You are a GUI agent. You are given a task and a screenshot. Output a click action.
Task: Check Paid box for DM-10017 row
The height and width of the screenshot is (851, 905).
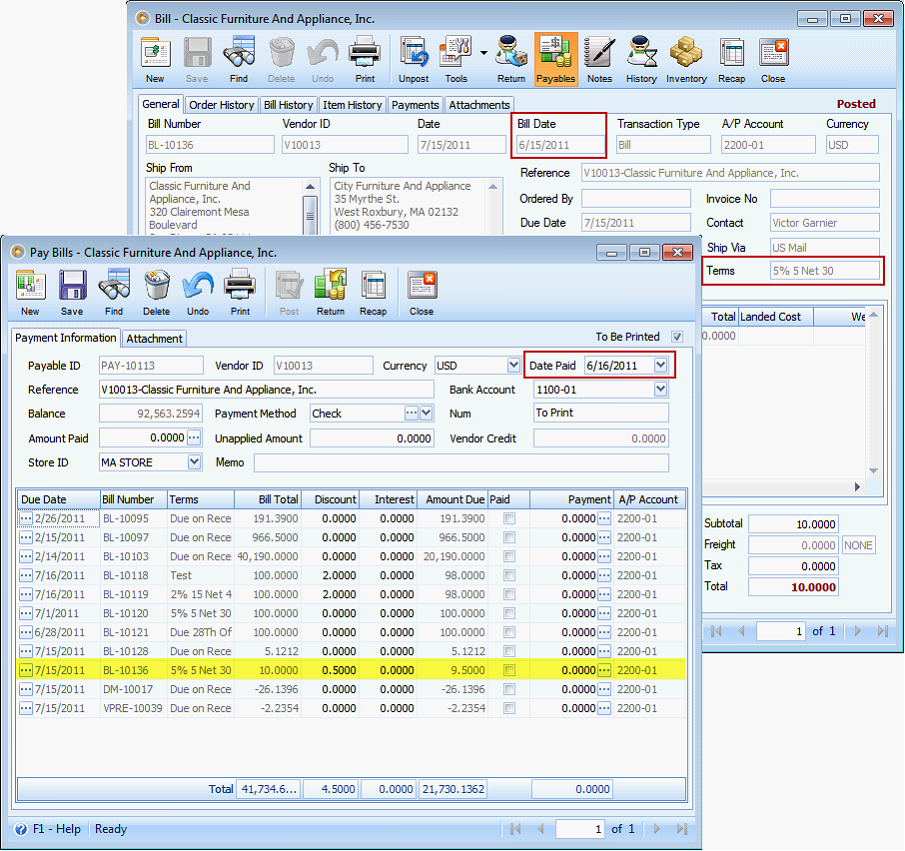[x=509, y=689]
